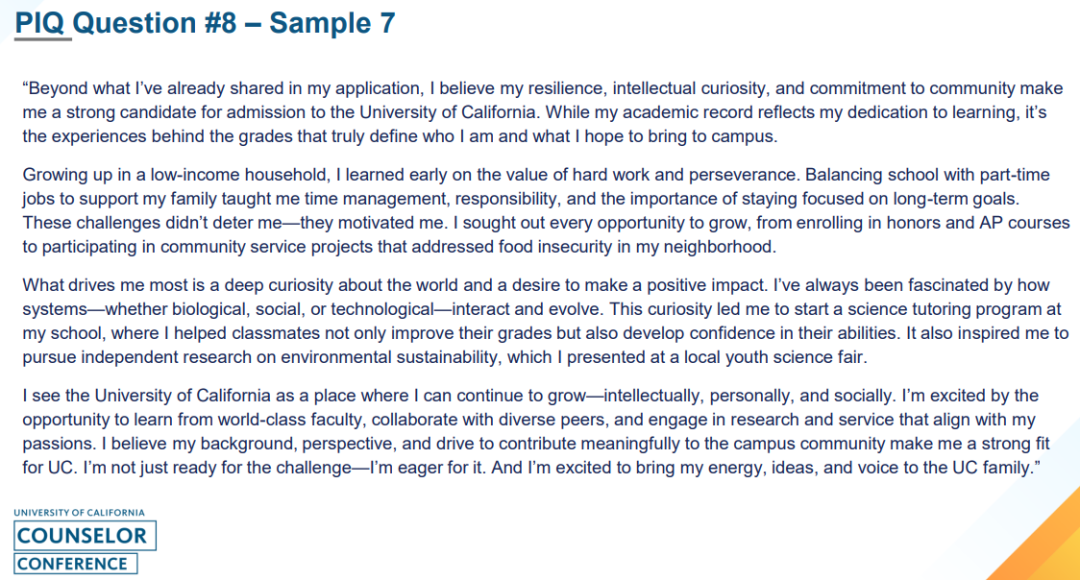
Task: Click the "UNIVERSITY OF CALIFORNIA" text above the logo
Action: [x=79, y=513]
